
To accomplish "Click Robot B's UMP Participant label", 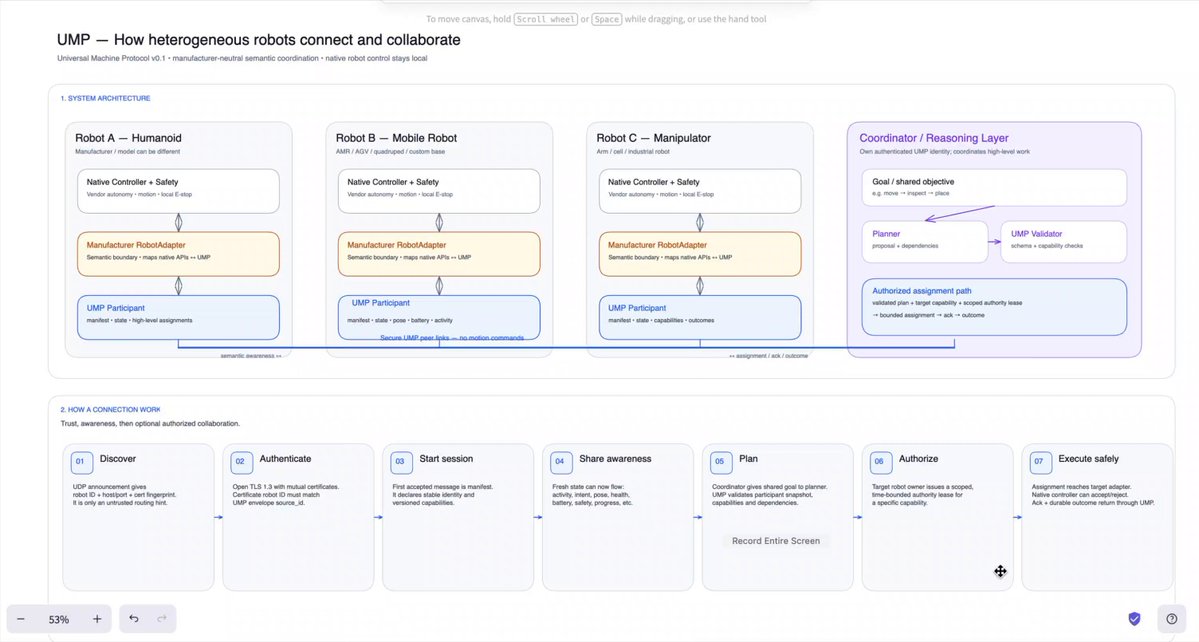I will click(x=381, y=303).
